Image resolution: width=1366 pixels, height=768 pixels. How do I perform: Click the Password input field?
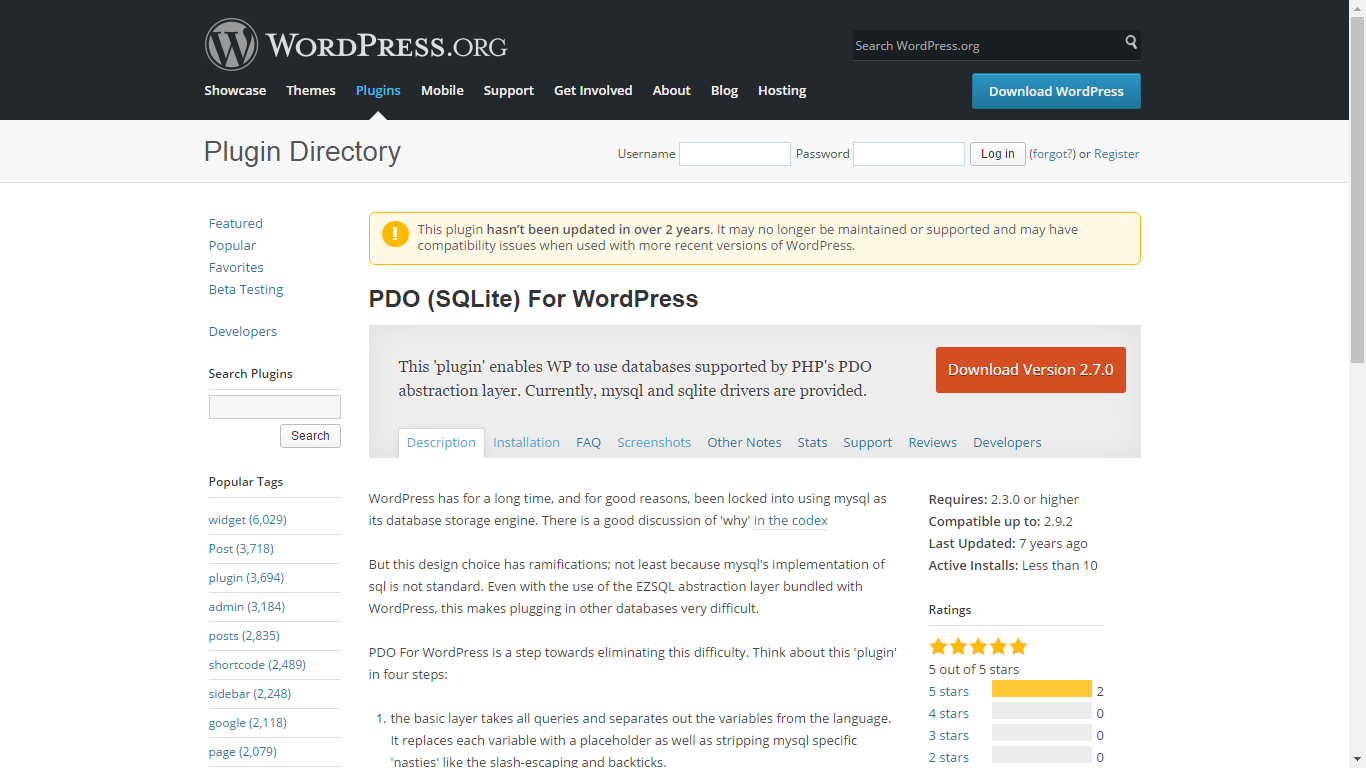(909, 154)
